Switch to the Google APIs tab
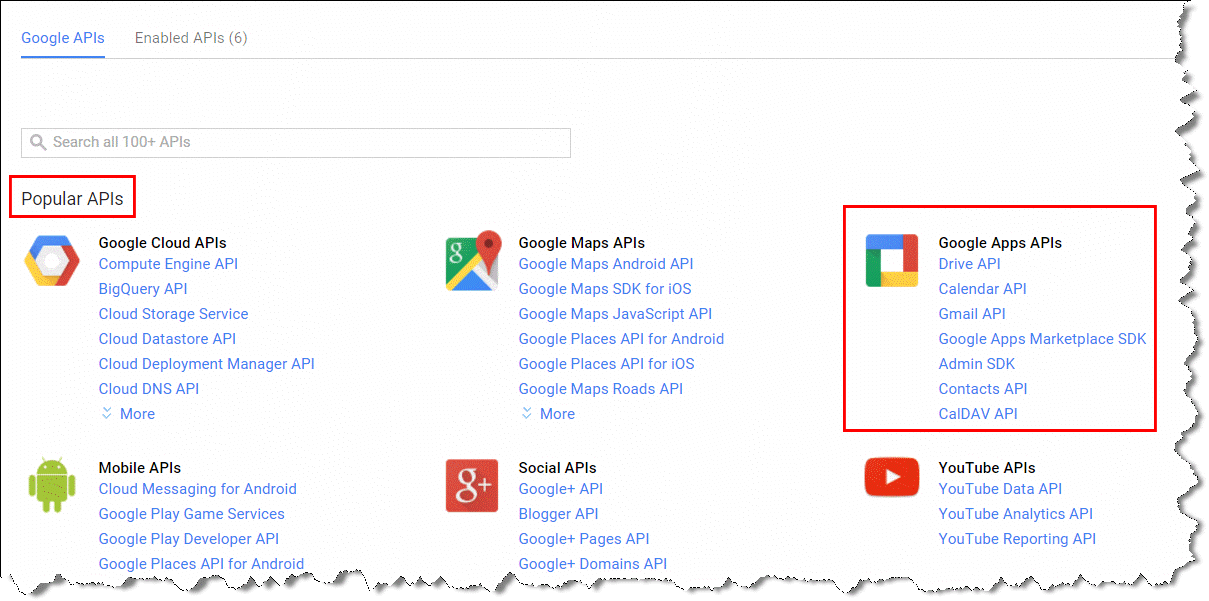The width and height of the screenshot is (1209, 601). point(63,38)
